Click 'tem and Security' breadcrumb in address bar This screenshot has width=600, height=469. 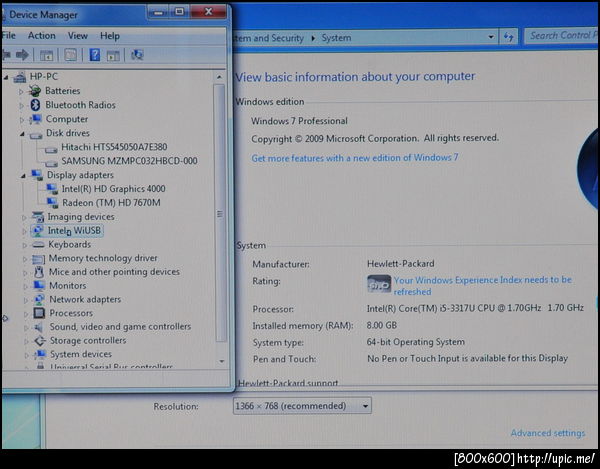pos(268,38)
